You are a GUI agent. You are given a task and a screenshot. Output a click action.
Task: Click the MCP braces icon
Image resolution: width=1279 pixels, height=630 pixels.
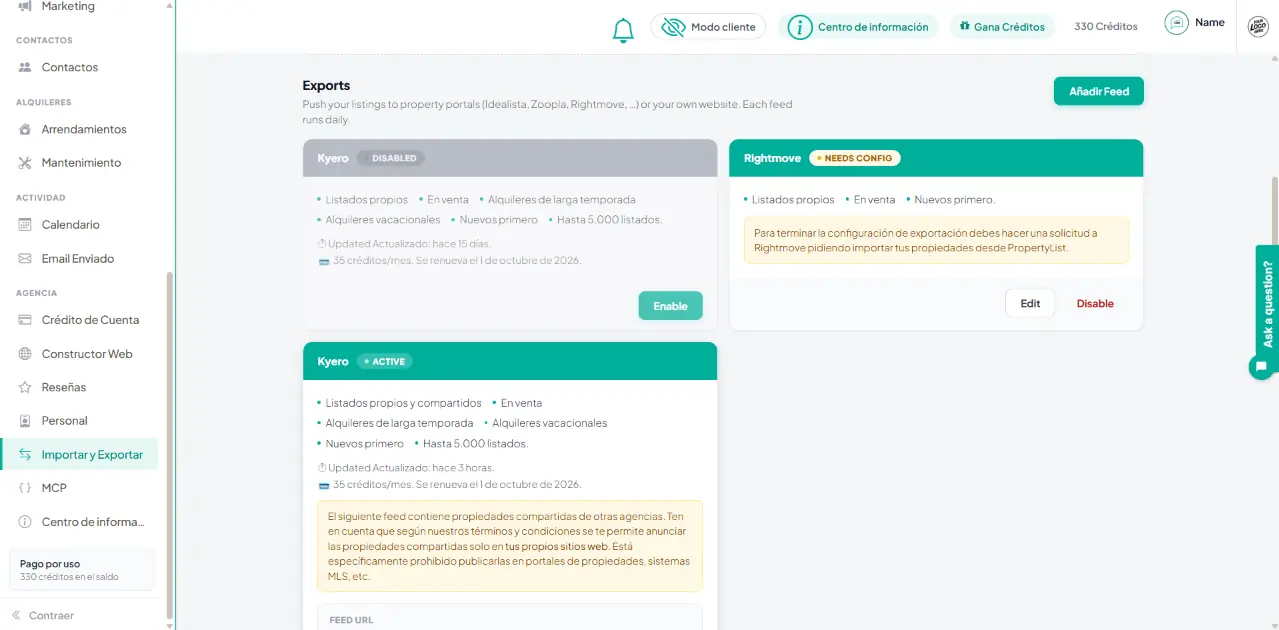coord(25,488)
